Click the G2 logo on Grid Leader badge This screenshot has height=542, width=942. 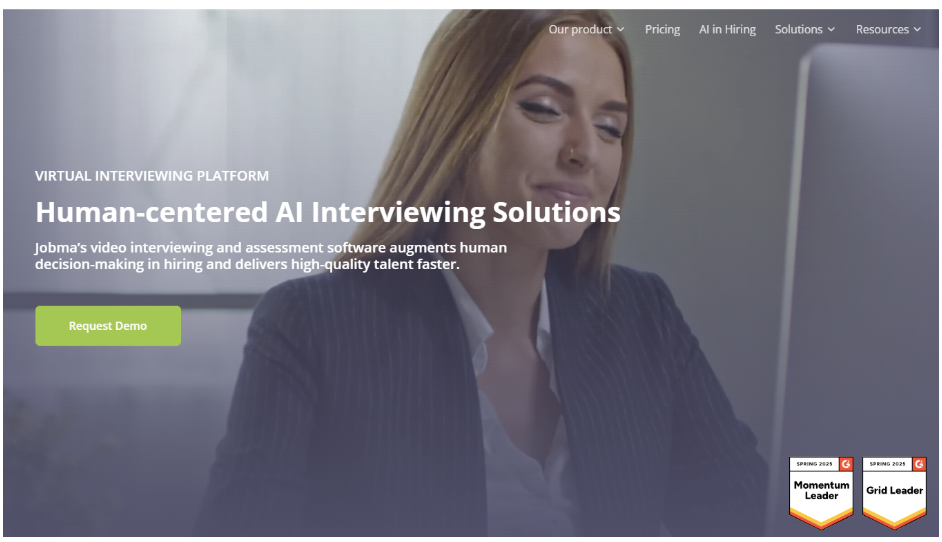point(919,464)
